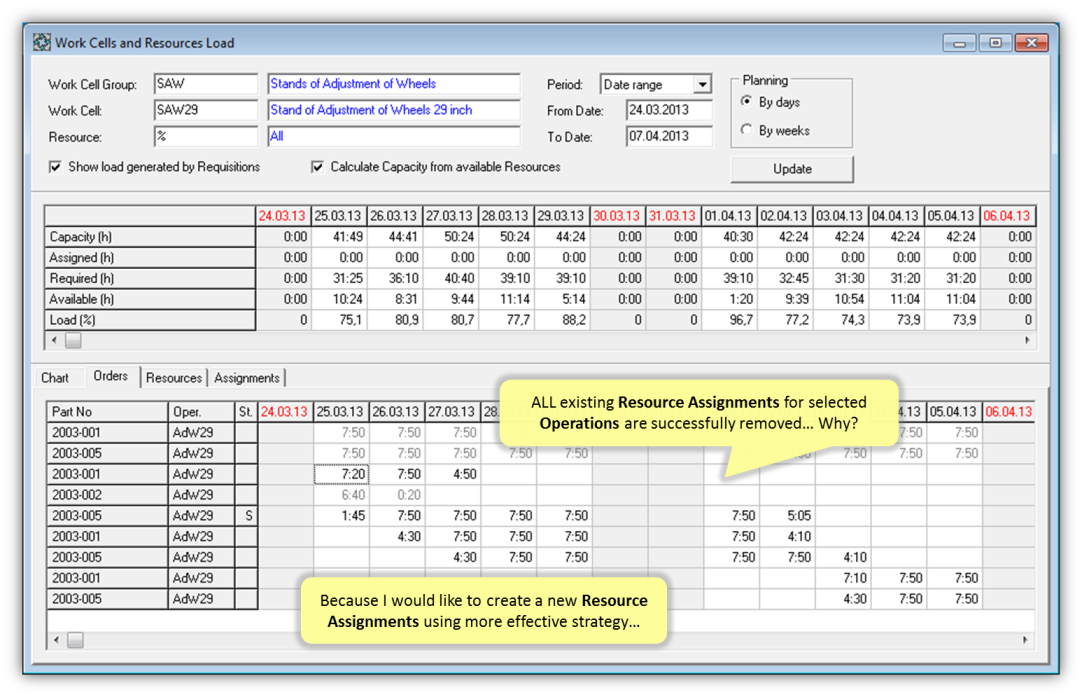Click the upper grid scrollbar thumb
The height and width of the screenshot is (697, 1082).
pos(73,340)
